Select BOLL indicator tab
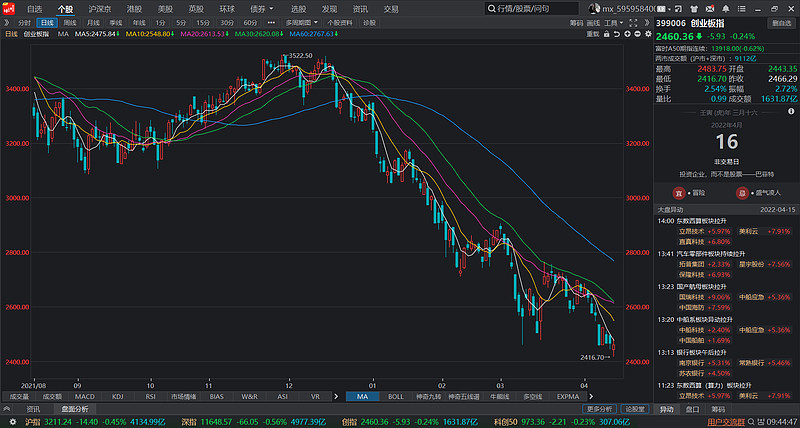Viewport: 800px width, 428px height. (x=395, y=396)
